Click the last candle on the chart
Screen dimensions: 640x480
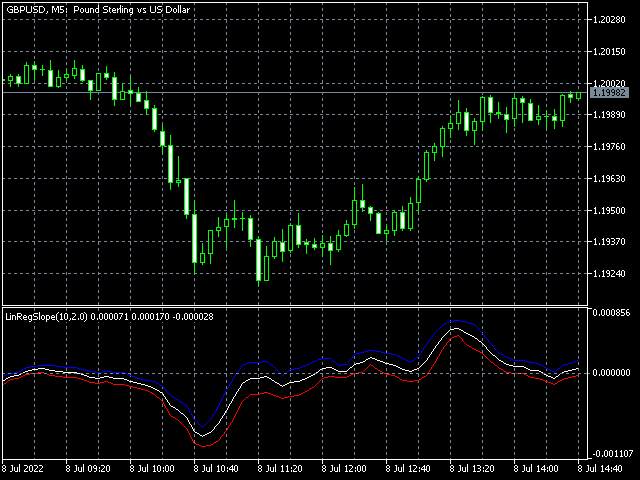point(578,96)
